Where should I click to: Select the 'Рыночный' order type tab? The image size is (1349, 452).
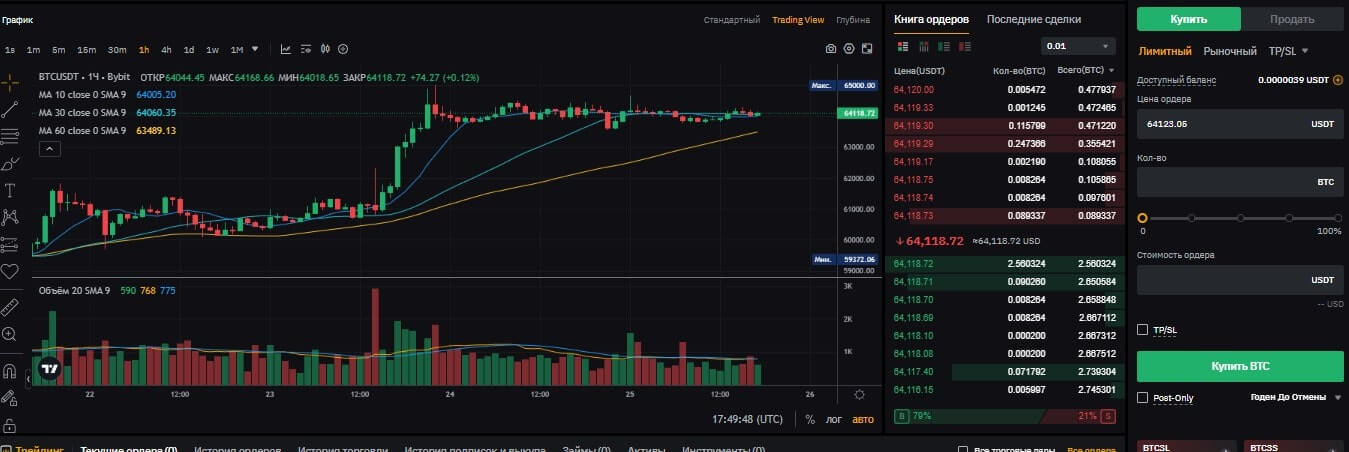[x=1230, y=51]
